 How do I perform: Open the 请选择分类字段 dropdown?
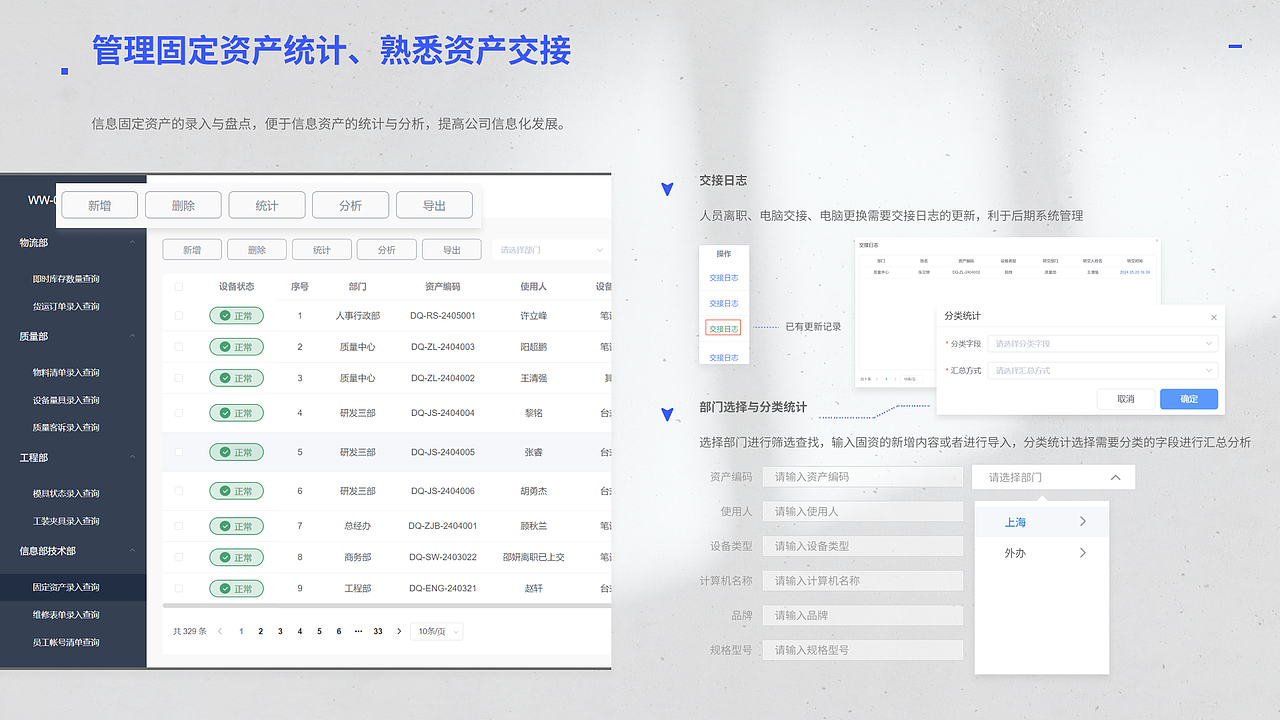[x=1102, y=344]
